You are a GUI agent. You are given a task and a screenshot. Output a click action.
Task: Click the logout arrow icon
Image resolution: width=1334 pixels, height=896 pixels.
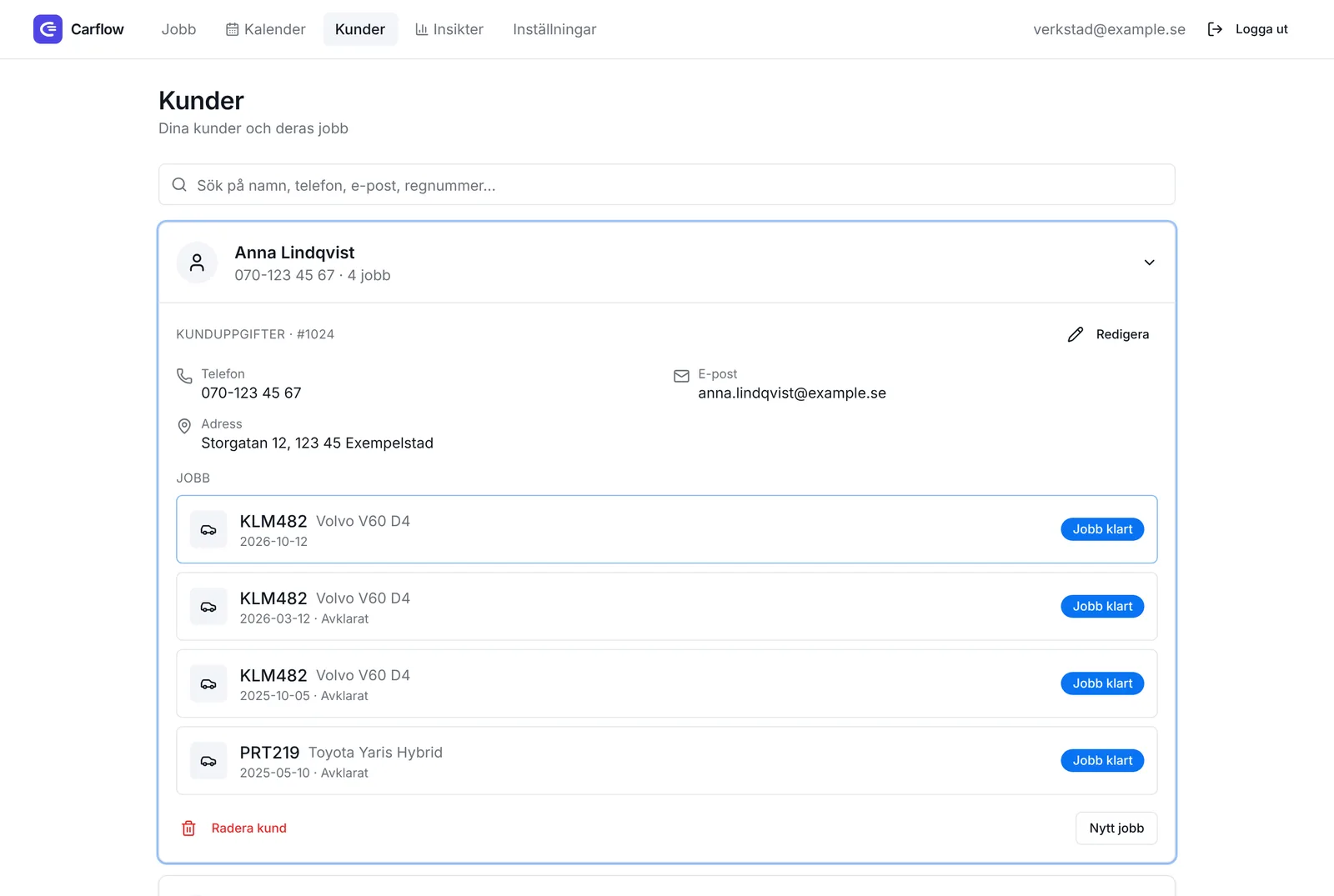pos(1216,29)
